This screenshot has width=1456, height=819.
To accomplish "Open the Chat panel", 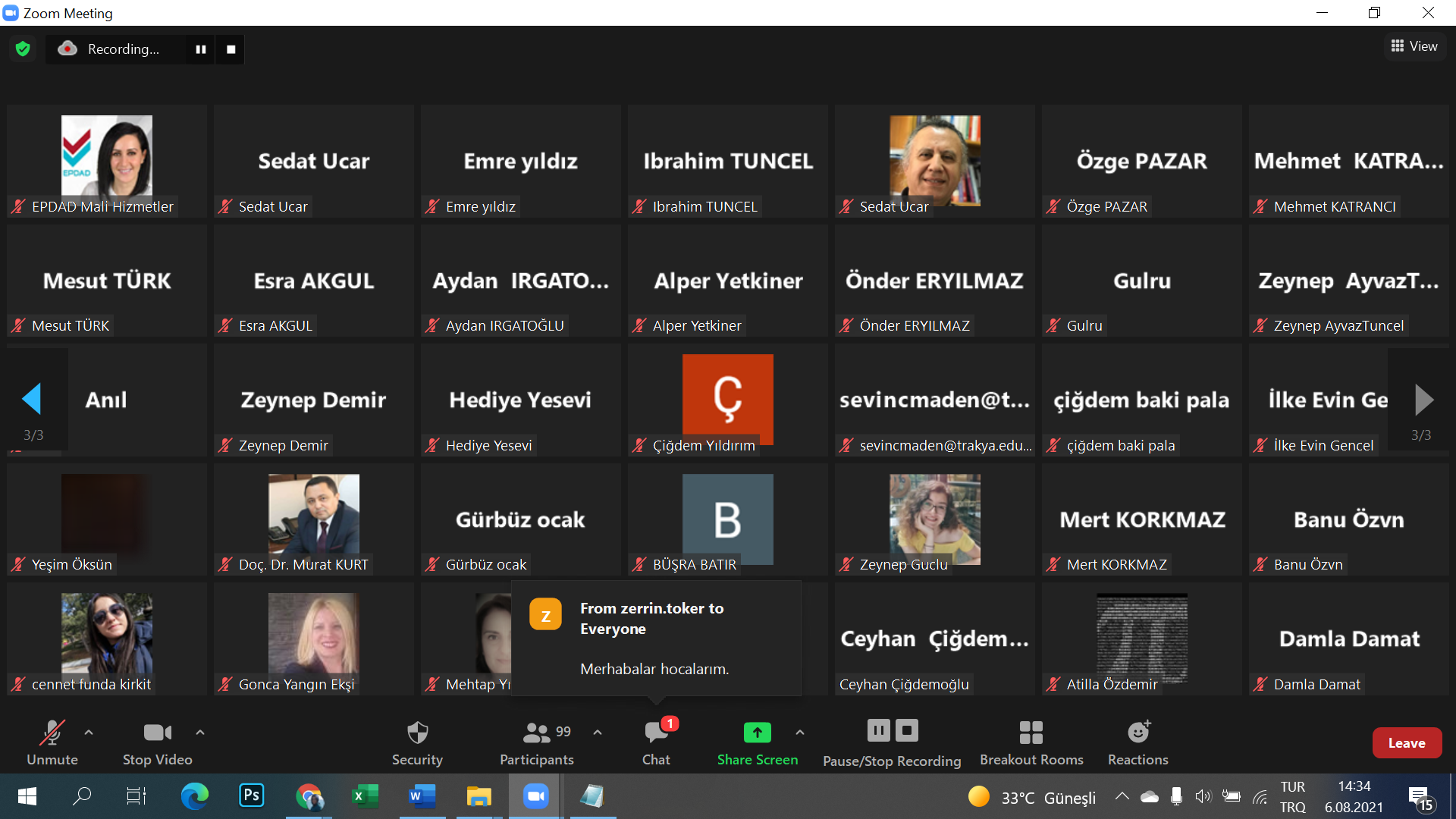I will 656,742.
